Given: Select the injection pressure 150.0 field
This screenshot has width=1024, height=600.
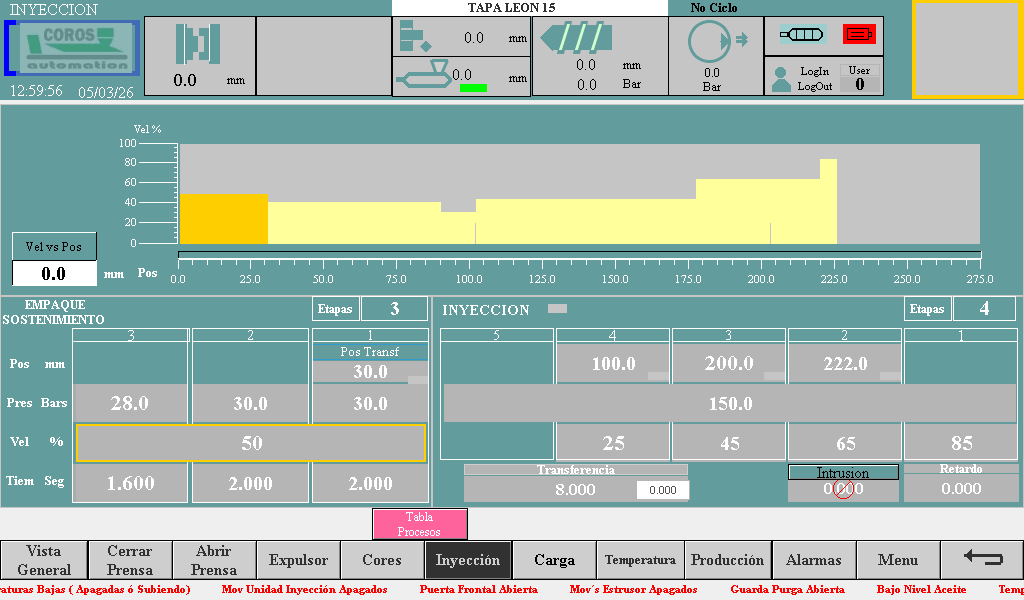Looking at the screenshot, I should point(730,403).
